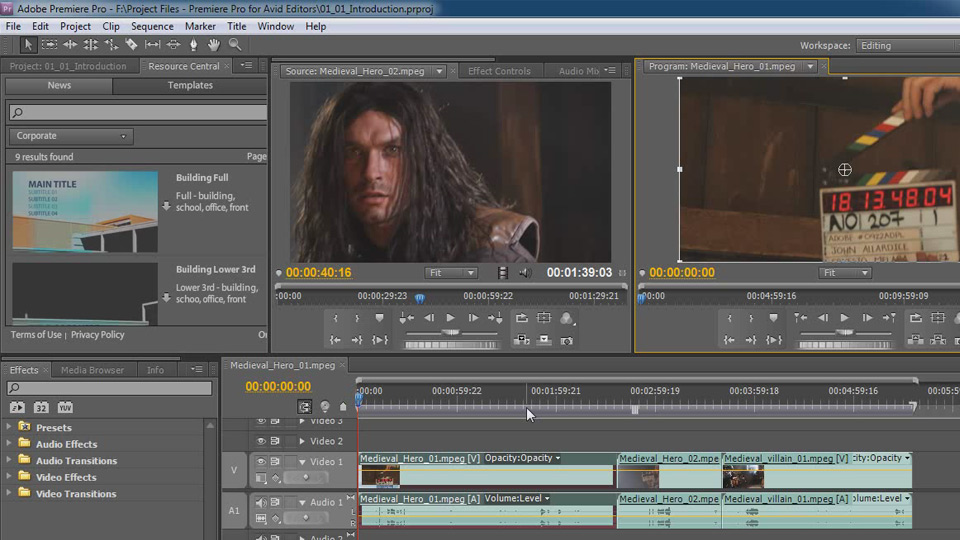This screenshot has width=960, height=540.
Task: Select the Selection arrow tool
Action: click(28, 45)
